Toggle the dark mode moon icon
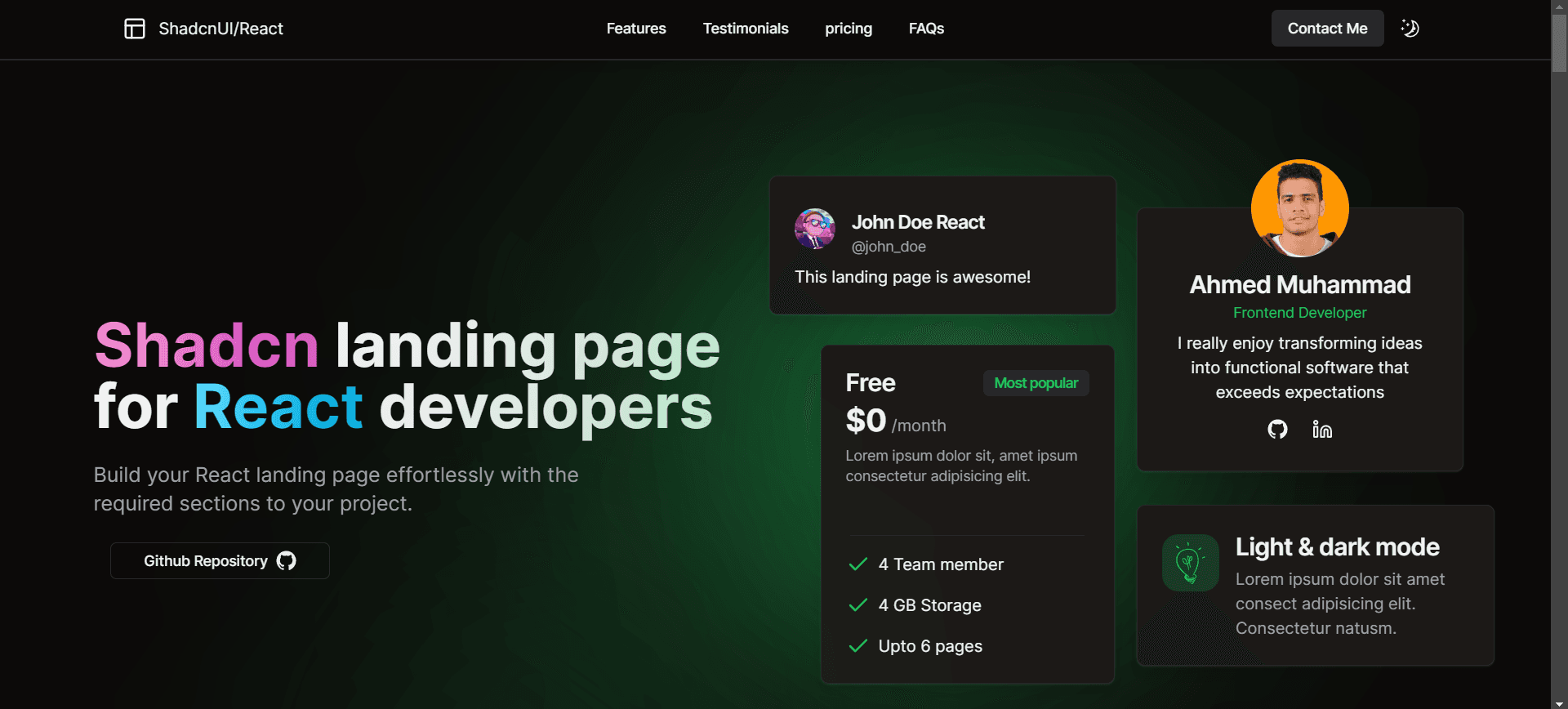Image resolution: width=1568 pixels, height=709 pixels. pos(1410,29)
